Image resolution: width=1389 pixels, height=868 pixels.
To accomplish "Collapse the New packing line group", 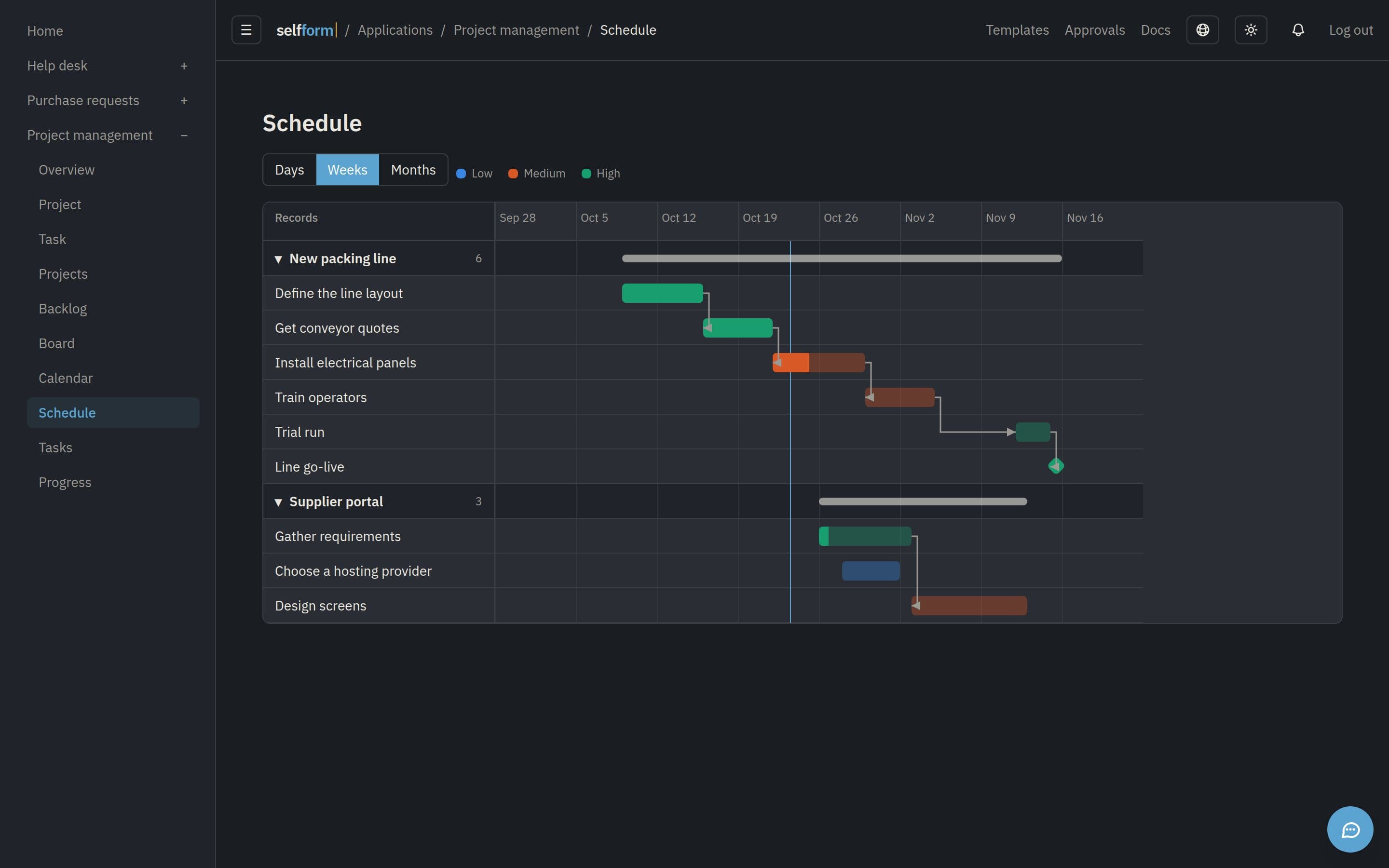I will [278, 259].
